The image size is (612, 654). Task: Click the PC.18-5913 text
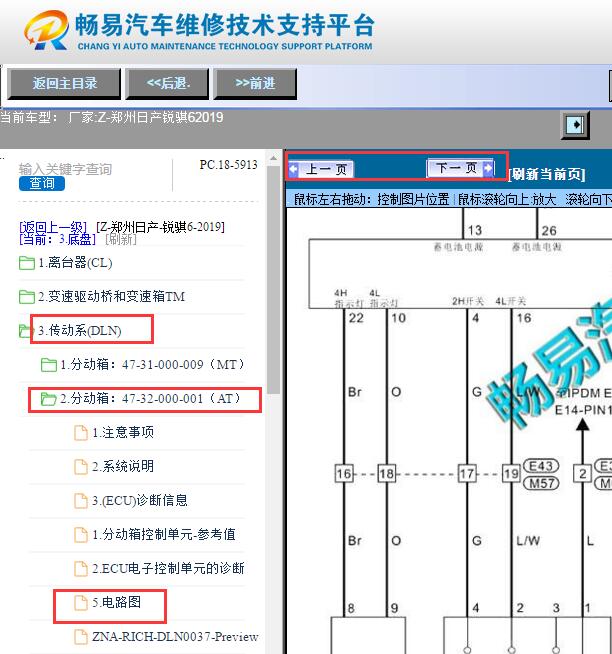[228, 165]
